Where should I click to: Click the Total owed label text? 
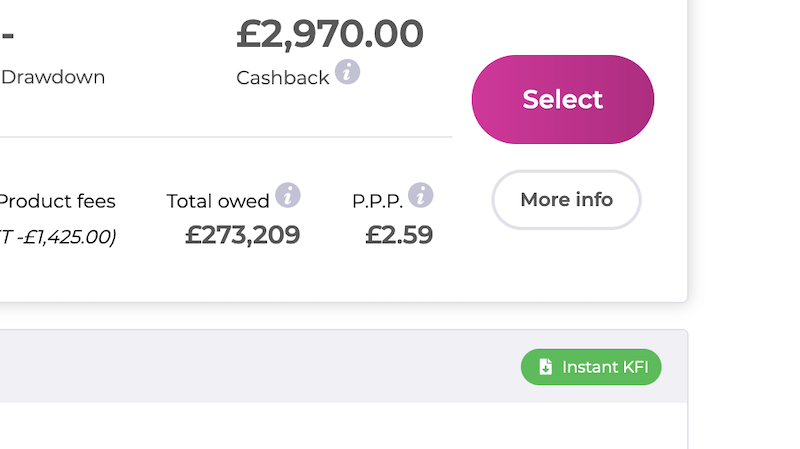point(218,201)
